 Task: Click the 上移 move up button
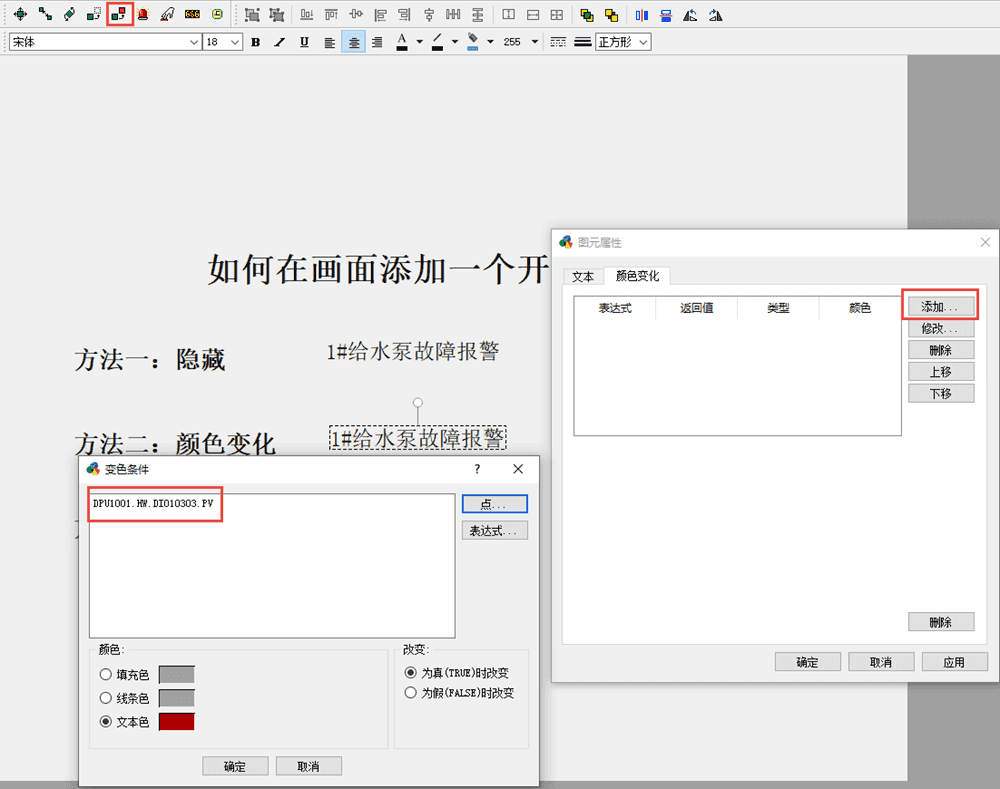point(941,371)
